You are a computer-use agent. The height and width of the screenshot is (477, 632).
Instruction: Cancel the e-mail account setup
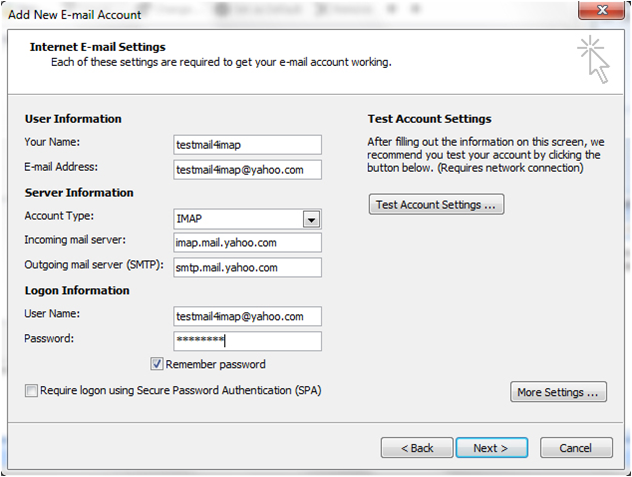tap(576, 448)
